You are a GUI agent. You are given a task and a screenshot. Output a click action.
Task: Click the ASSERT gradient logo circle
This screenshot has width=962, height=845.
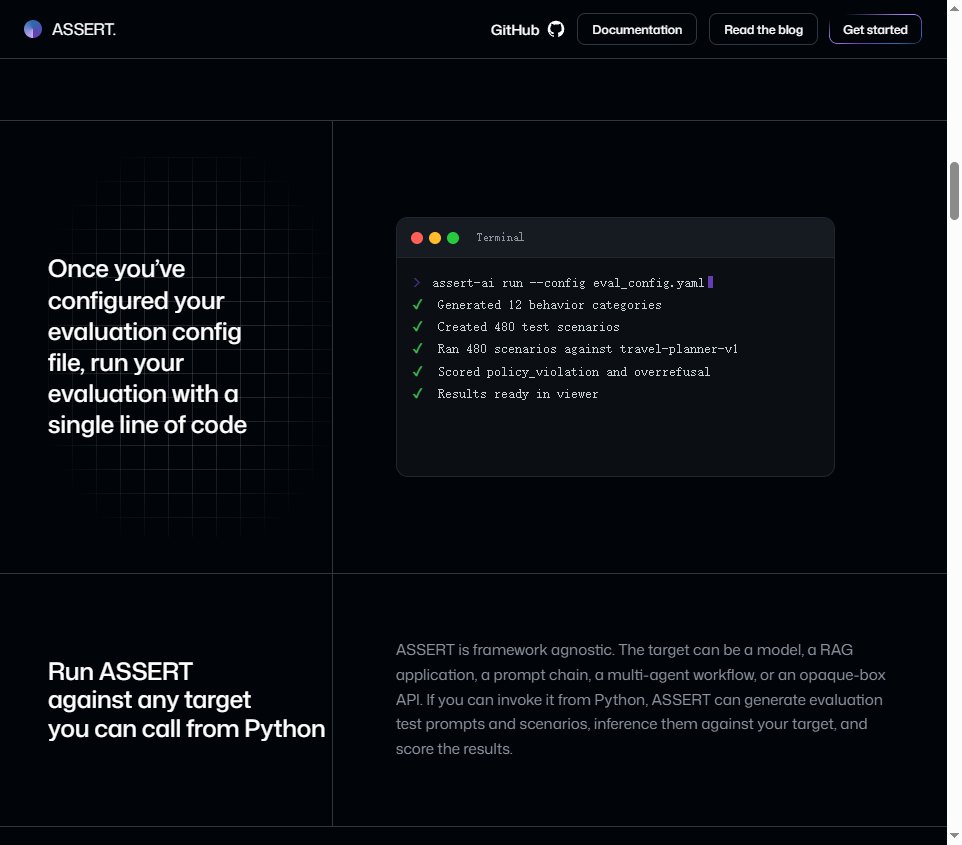click(33, 29)
